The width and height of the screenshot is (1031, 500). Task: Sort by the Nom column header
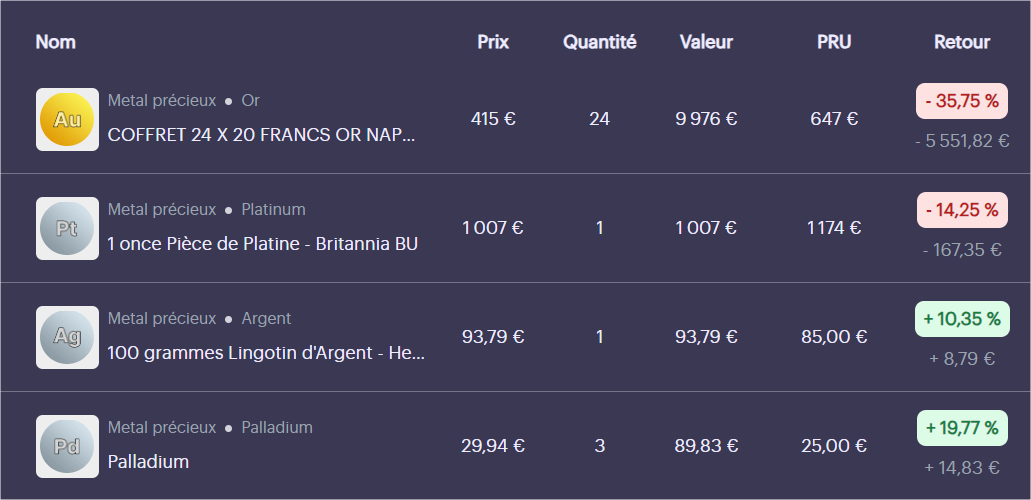(x=55, y=42)
